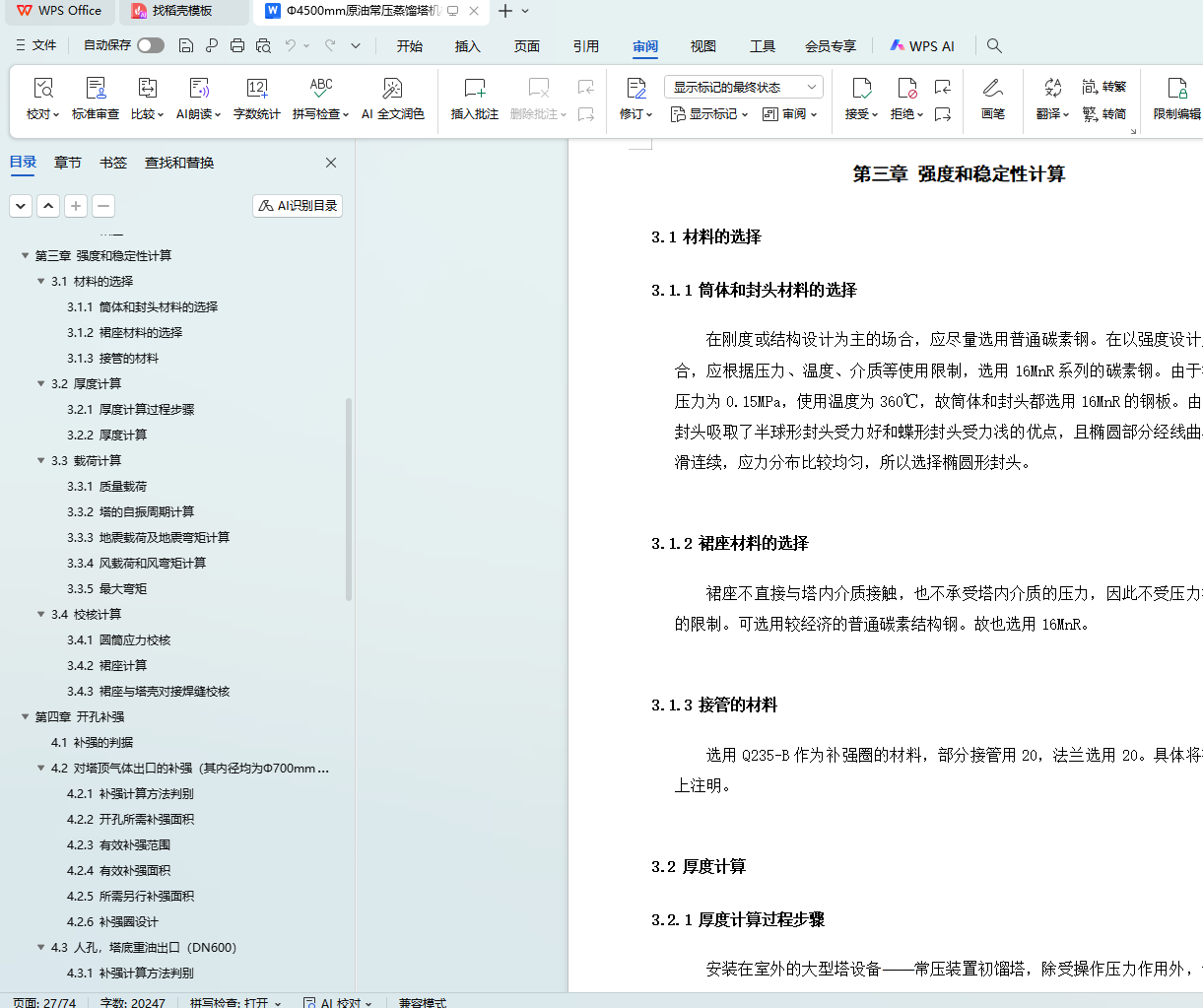Close the navigation pane with X
This screenshot has width=1203, height=1008.
[x=331, y=163]
